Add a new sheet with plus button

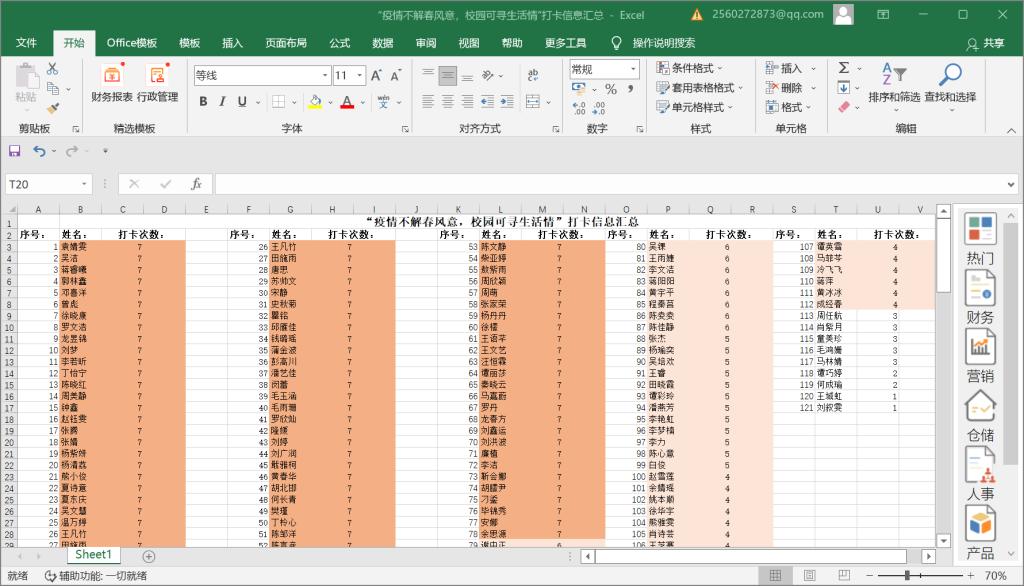[x=149, y=556]
